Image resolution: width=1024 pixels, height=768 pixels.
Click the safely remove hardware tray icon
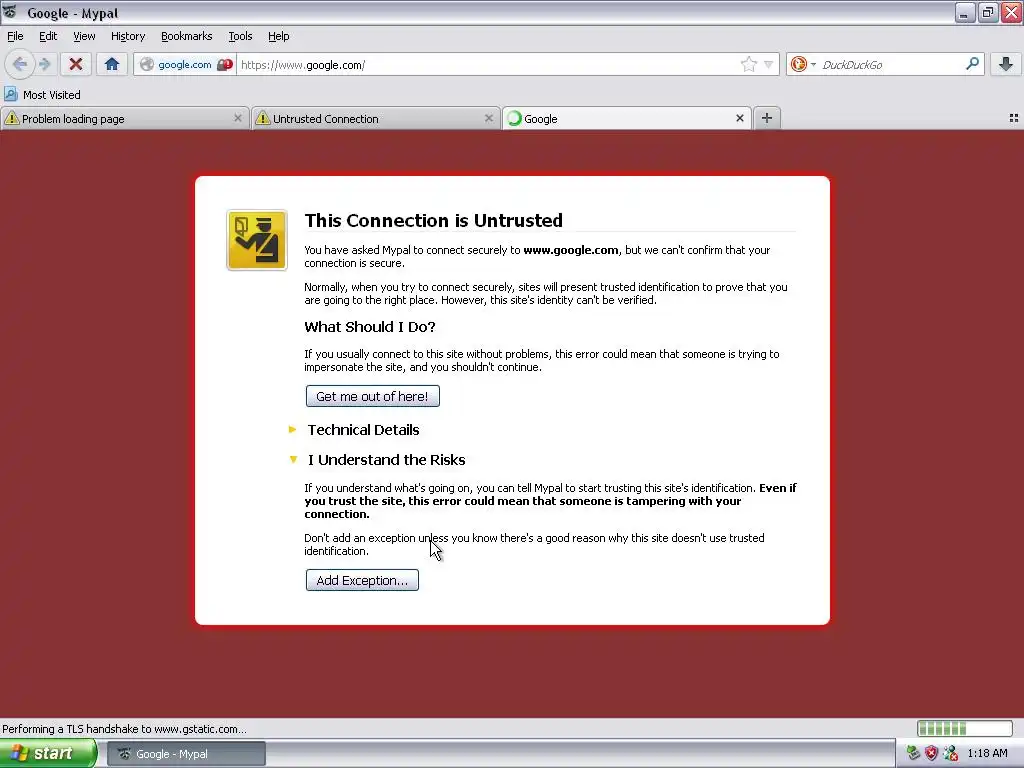coord(913,753)
